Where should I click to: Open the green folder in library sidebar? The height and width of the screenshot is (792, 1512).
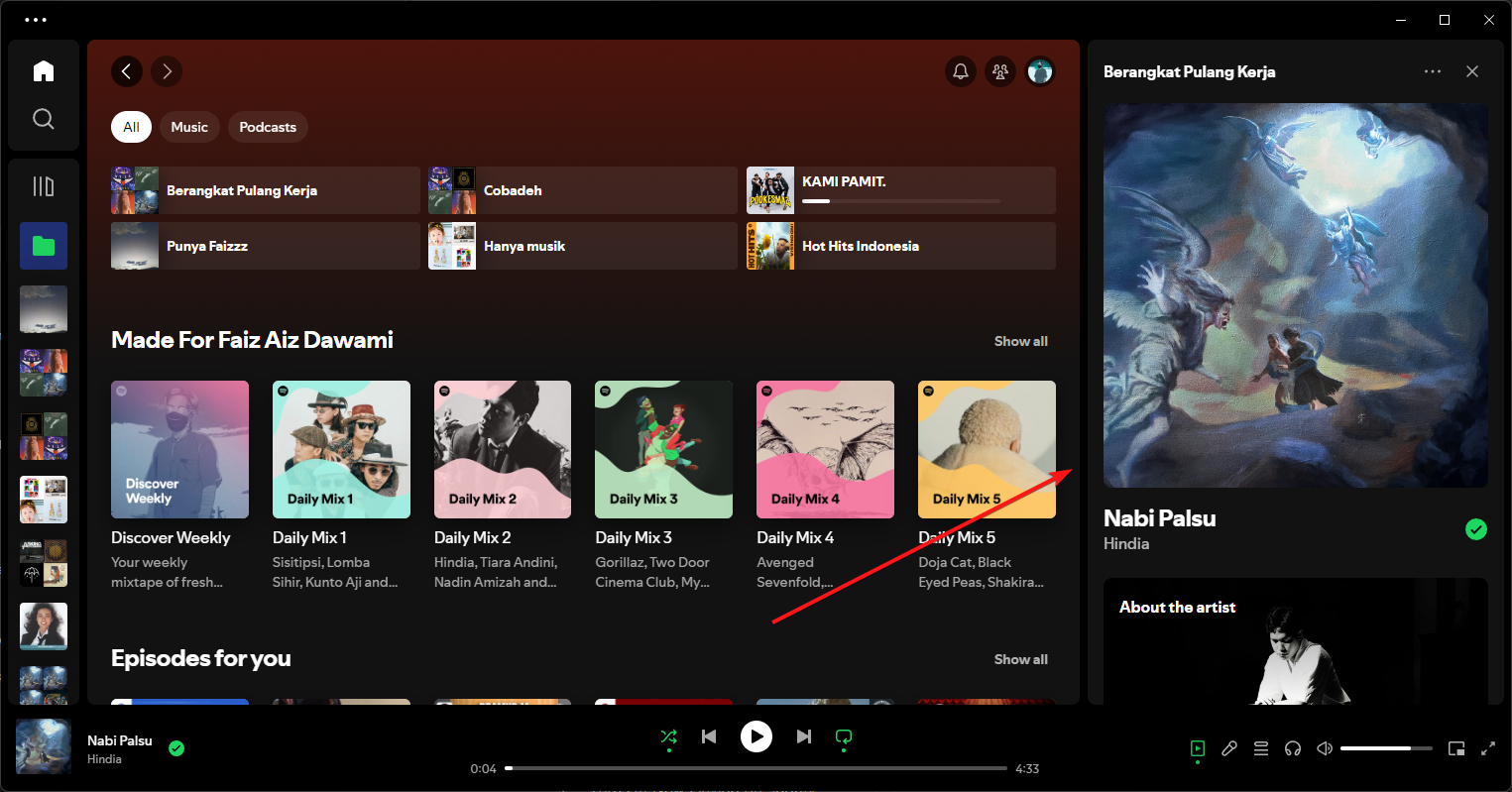(44, 246)
